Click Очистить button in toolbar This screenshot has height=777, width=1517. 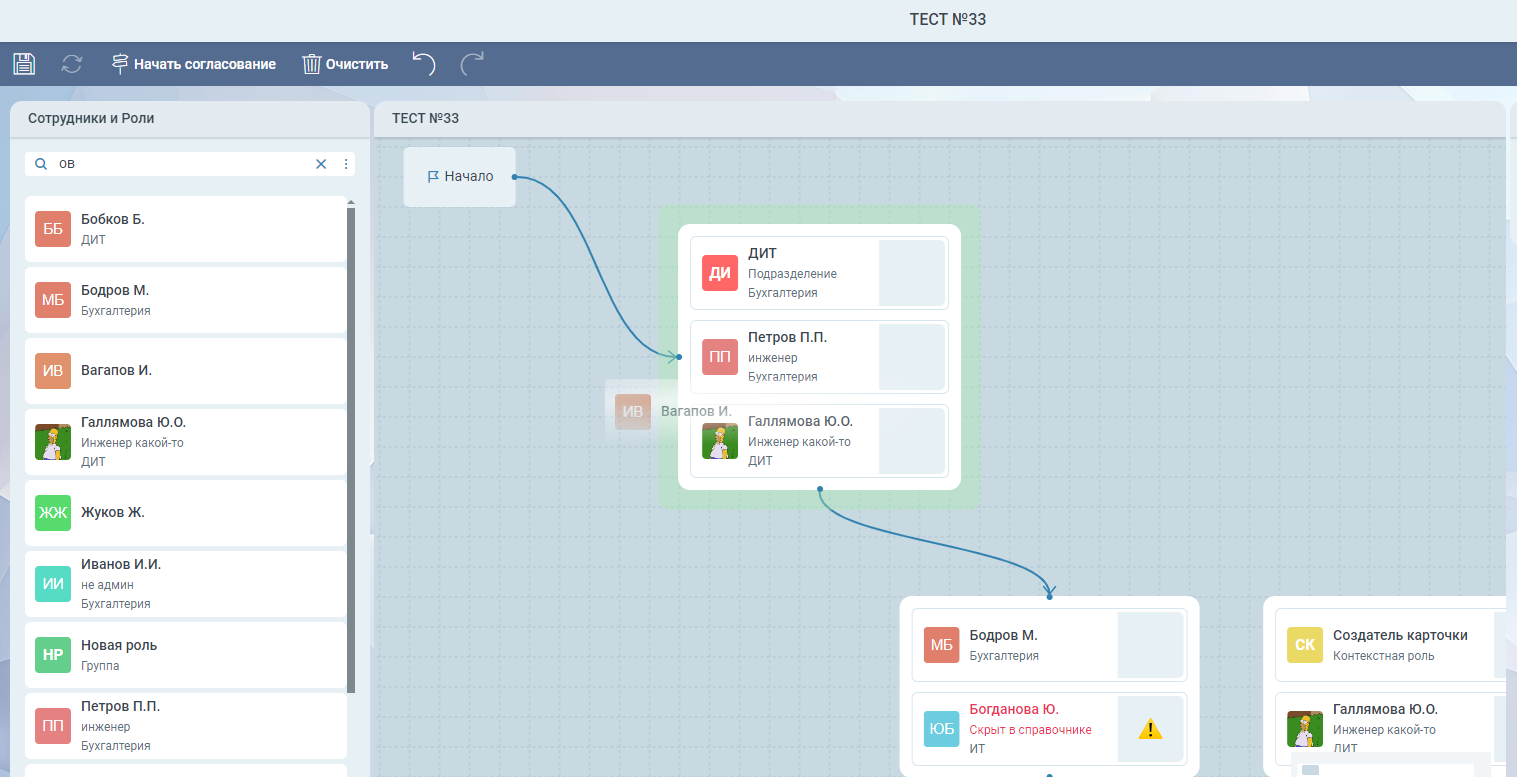point(345,64)
